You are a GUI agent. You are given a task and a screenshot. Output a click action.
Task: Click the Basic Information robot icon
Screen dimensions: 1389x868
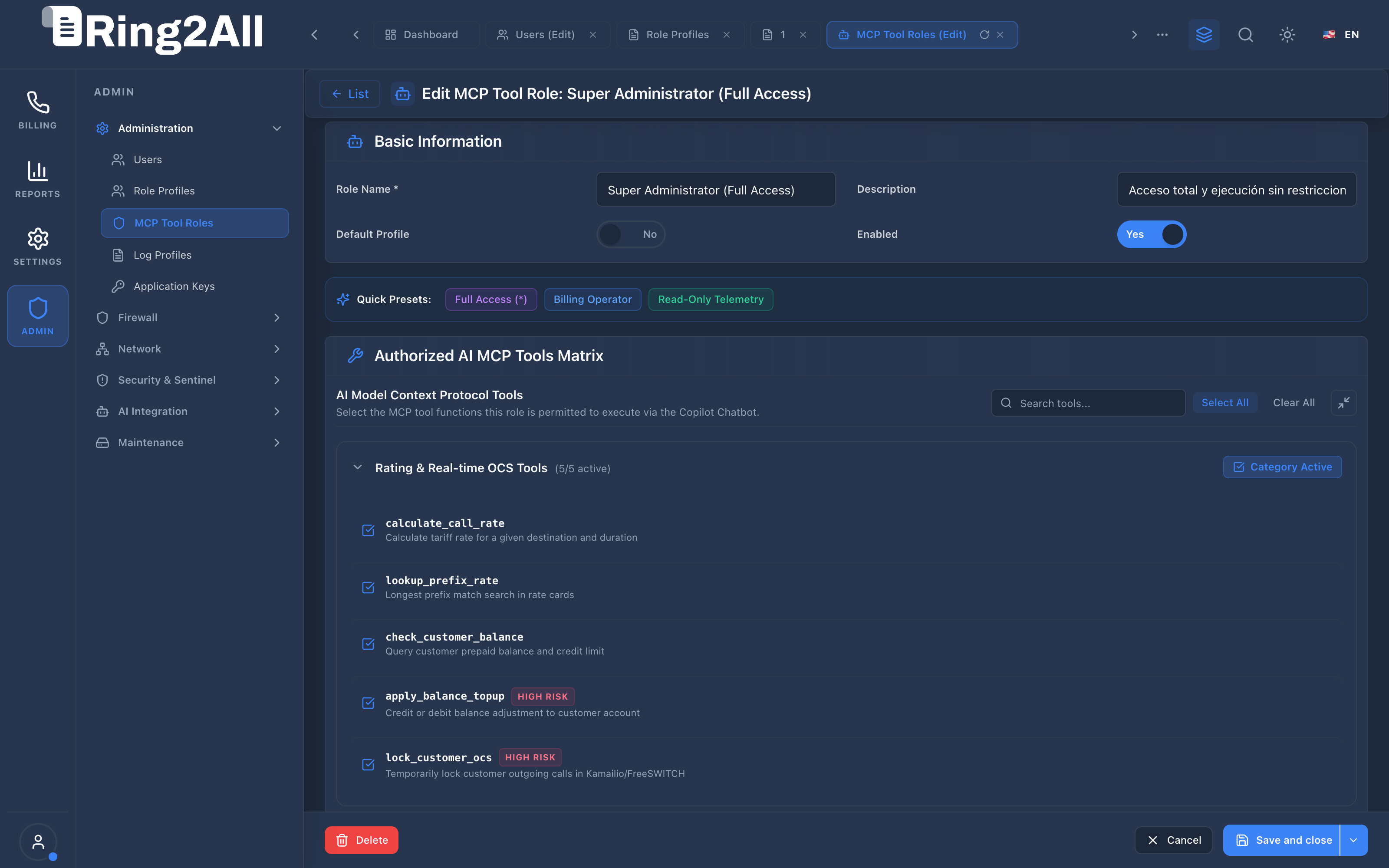(x=355, y=141)
